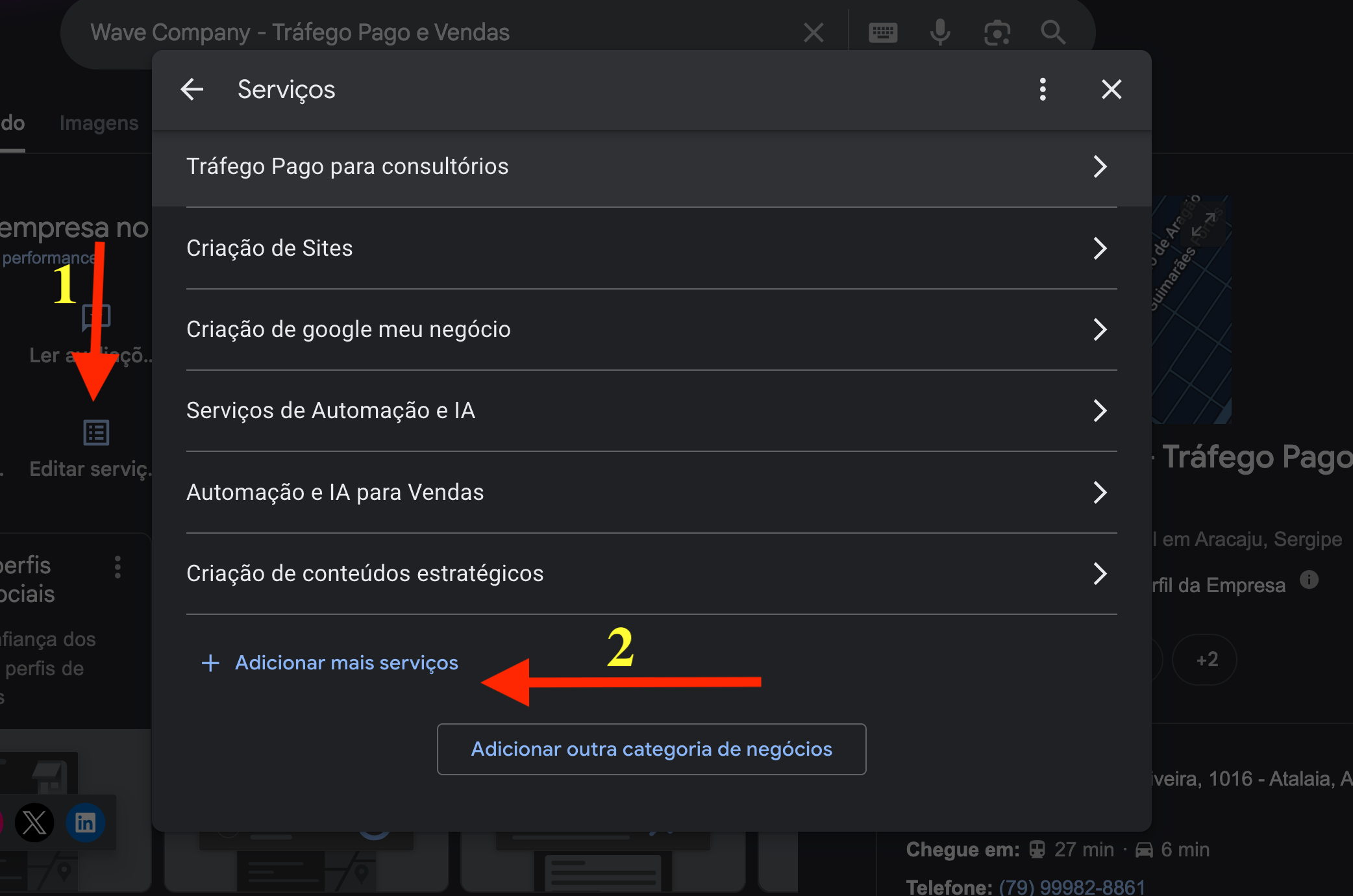Click the Ler avaliações icon
This screenshot has height=896, width=1353.
tap(96, 317)
